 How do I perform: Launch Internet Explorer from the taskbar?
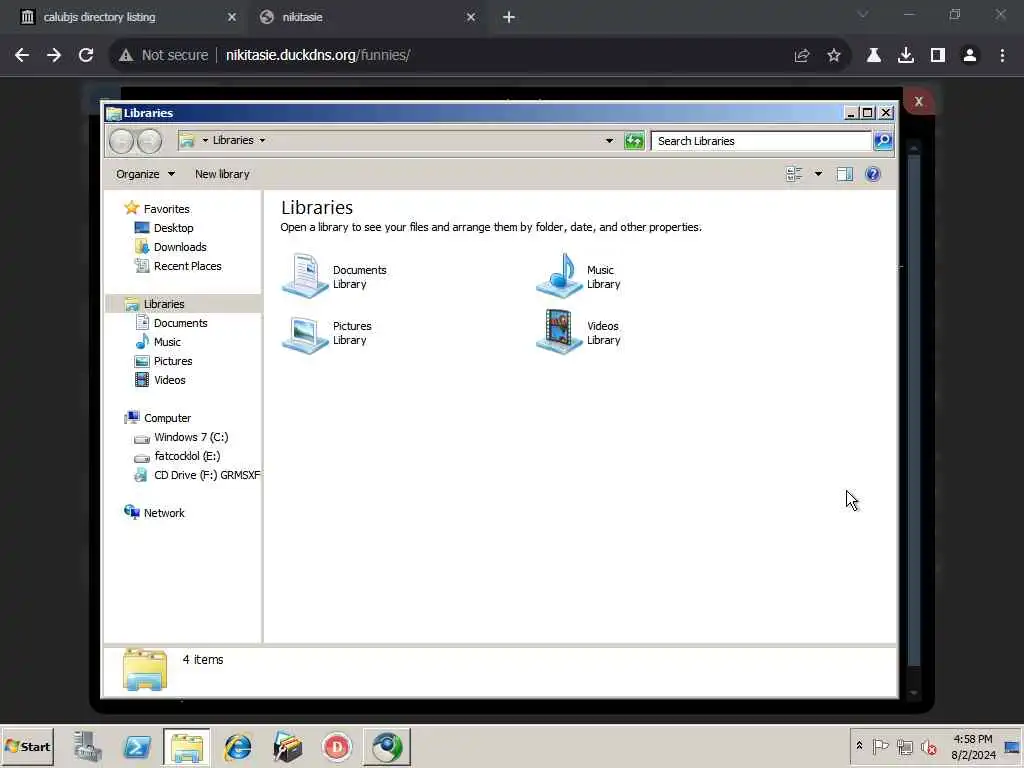tap(238, 746)
